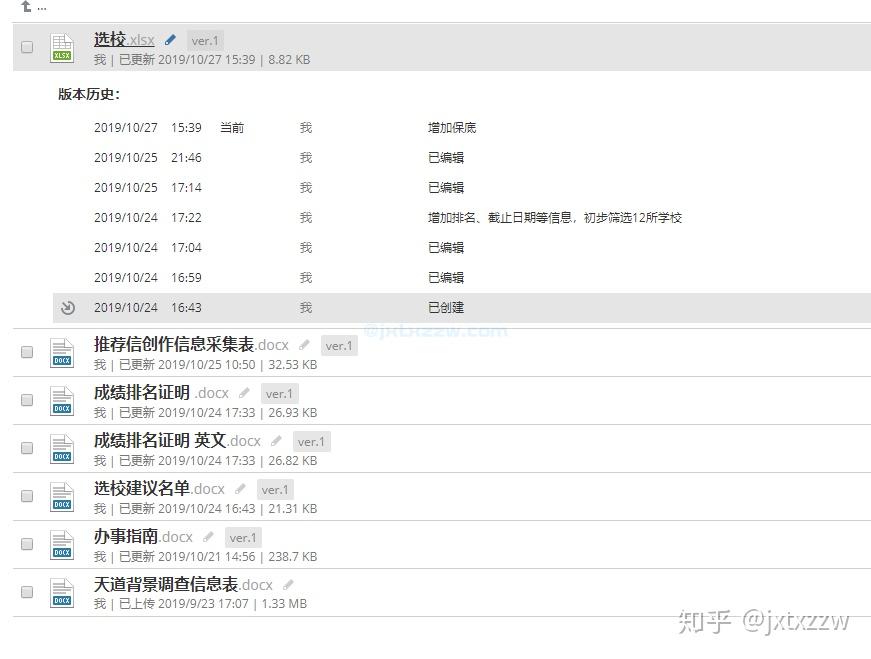Viewport: 871px width, 659px height.
Task: Click the comment 增加排名、截止日期等信息，初步筛选12所学校
Action: tap(554, 218)
